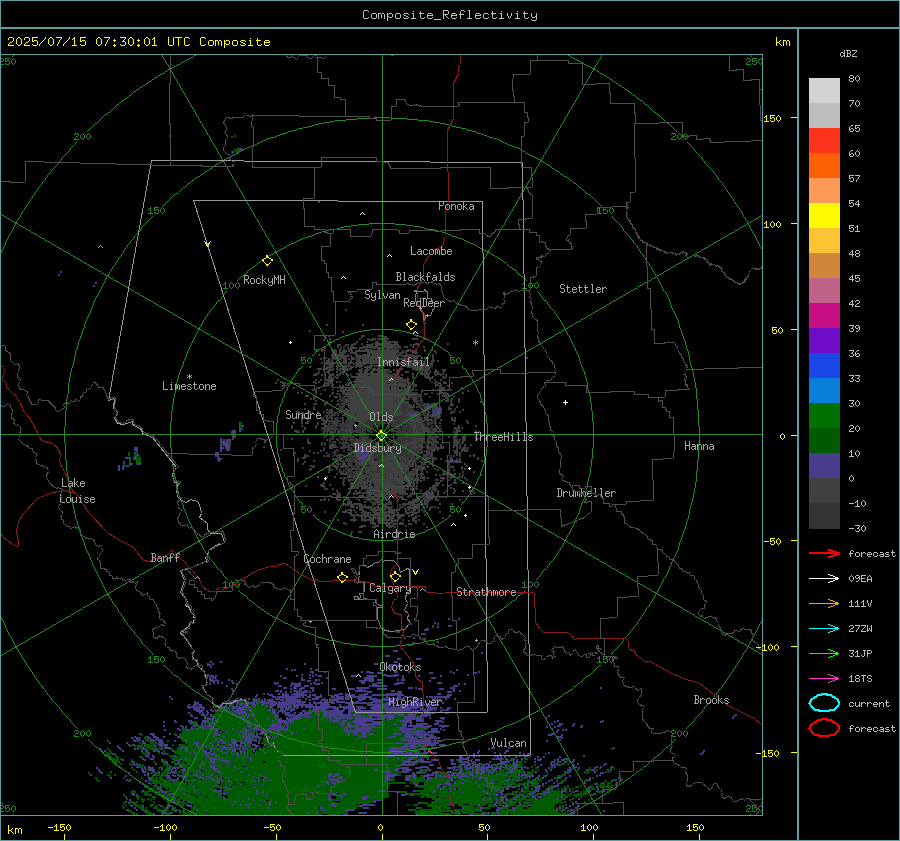The width and height of the screenshot is (900, 841).
Task: Click the Banff town label
Action: click(x=165, y=558)
